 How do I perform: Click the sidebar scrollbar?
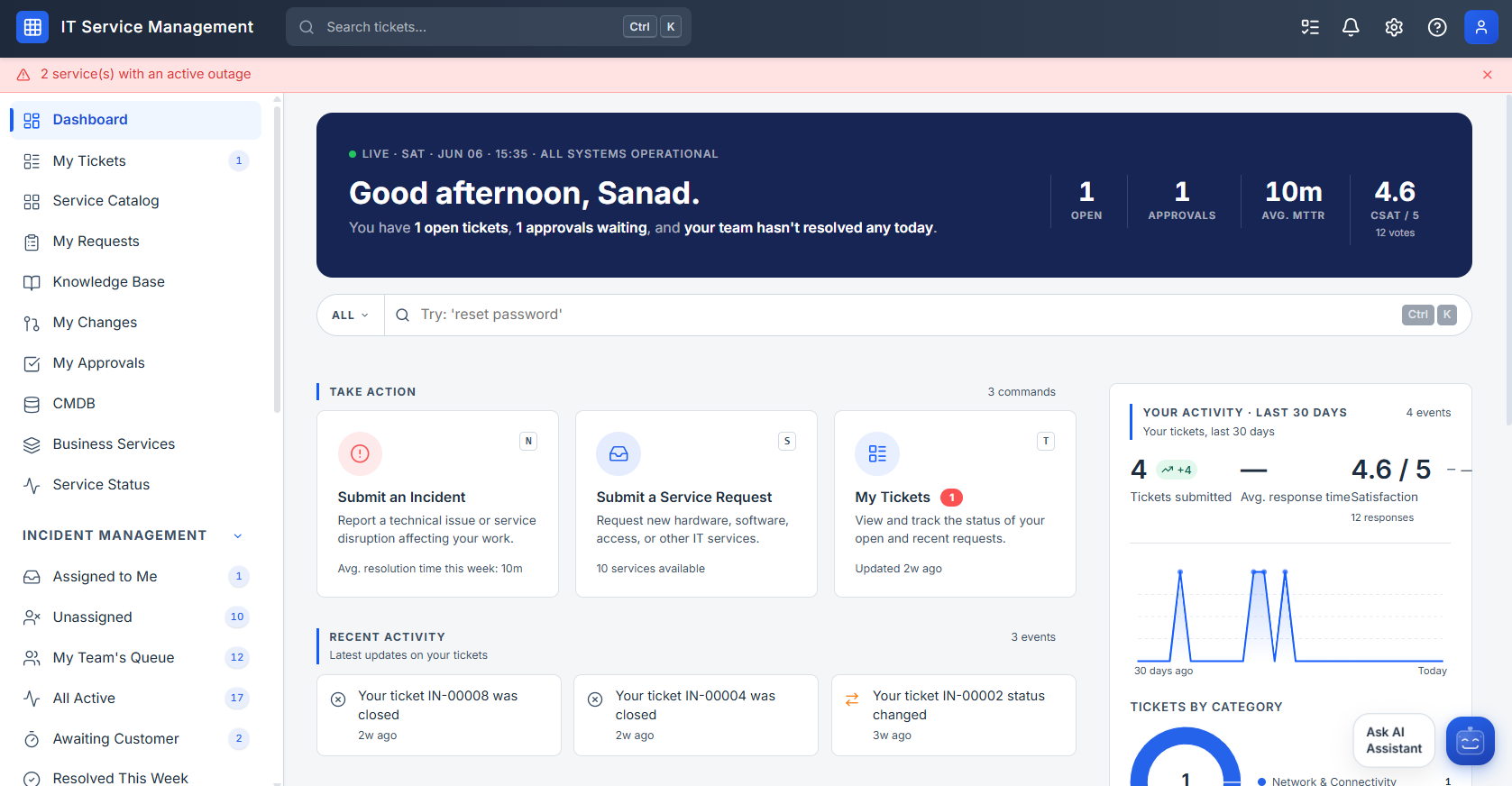click(x=277, y=260)
